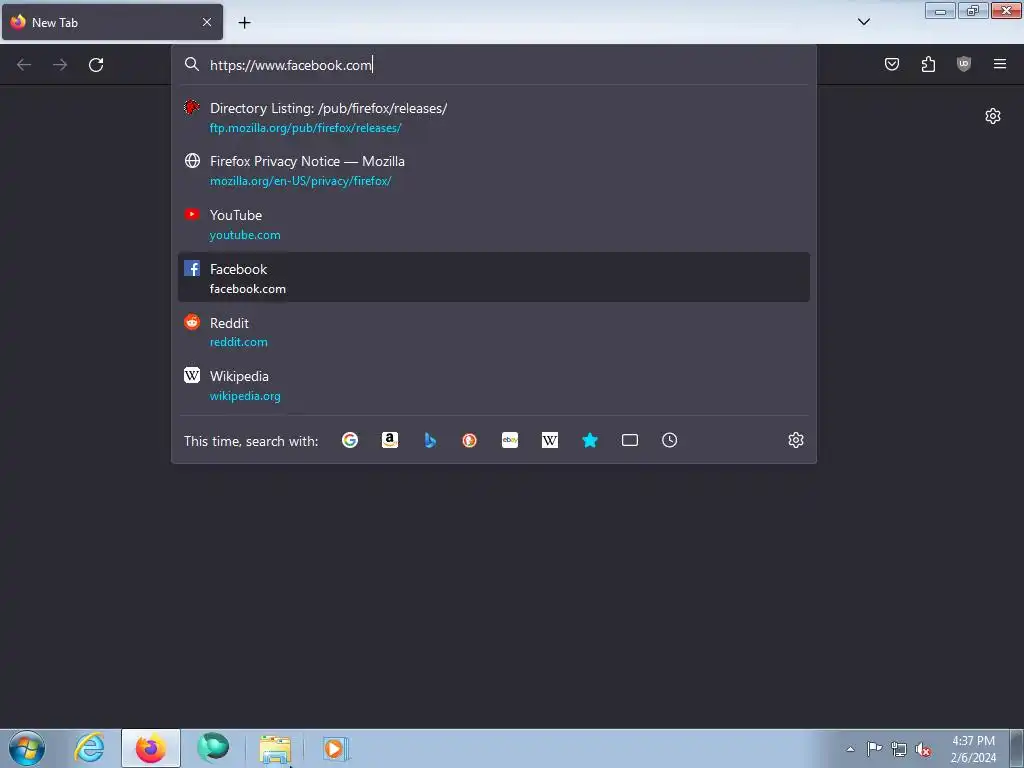Search this time with DuckDuckGo

(470, 440)
